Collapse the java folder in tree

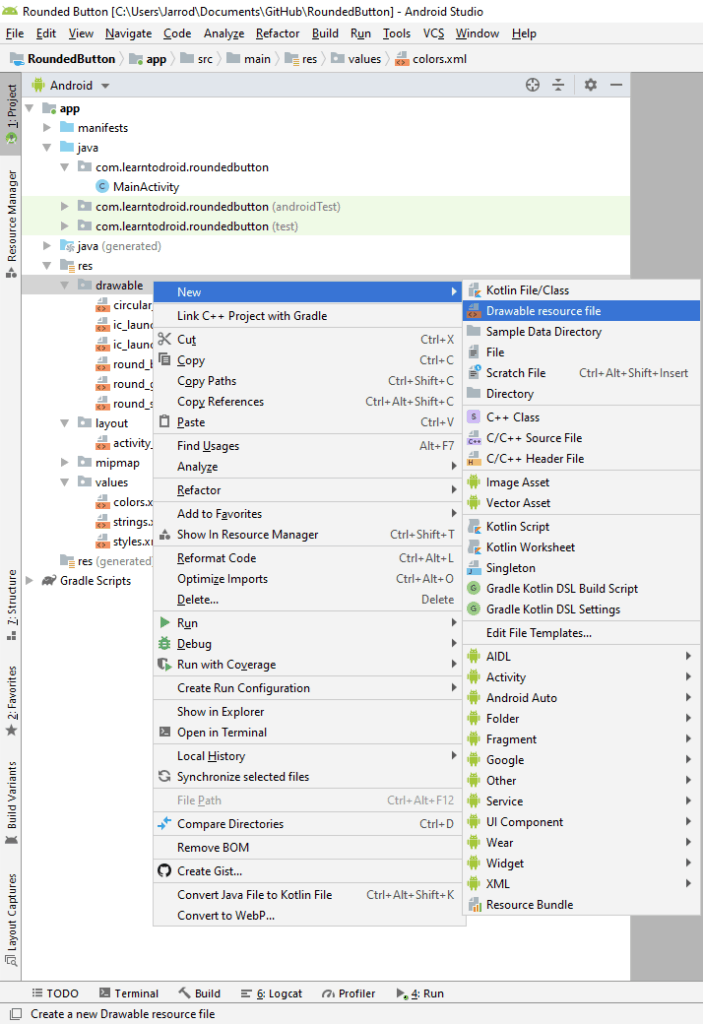tap(47, 147)
